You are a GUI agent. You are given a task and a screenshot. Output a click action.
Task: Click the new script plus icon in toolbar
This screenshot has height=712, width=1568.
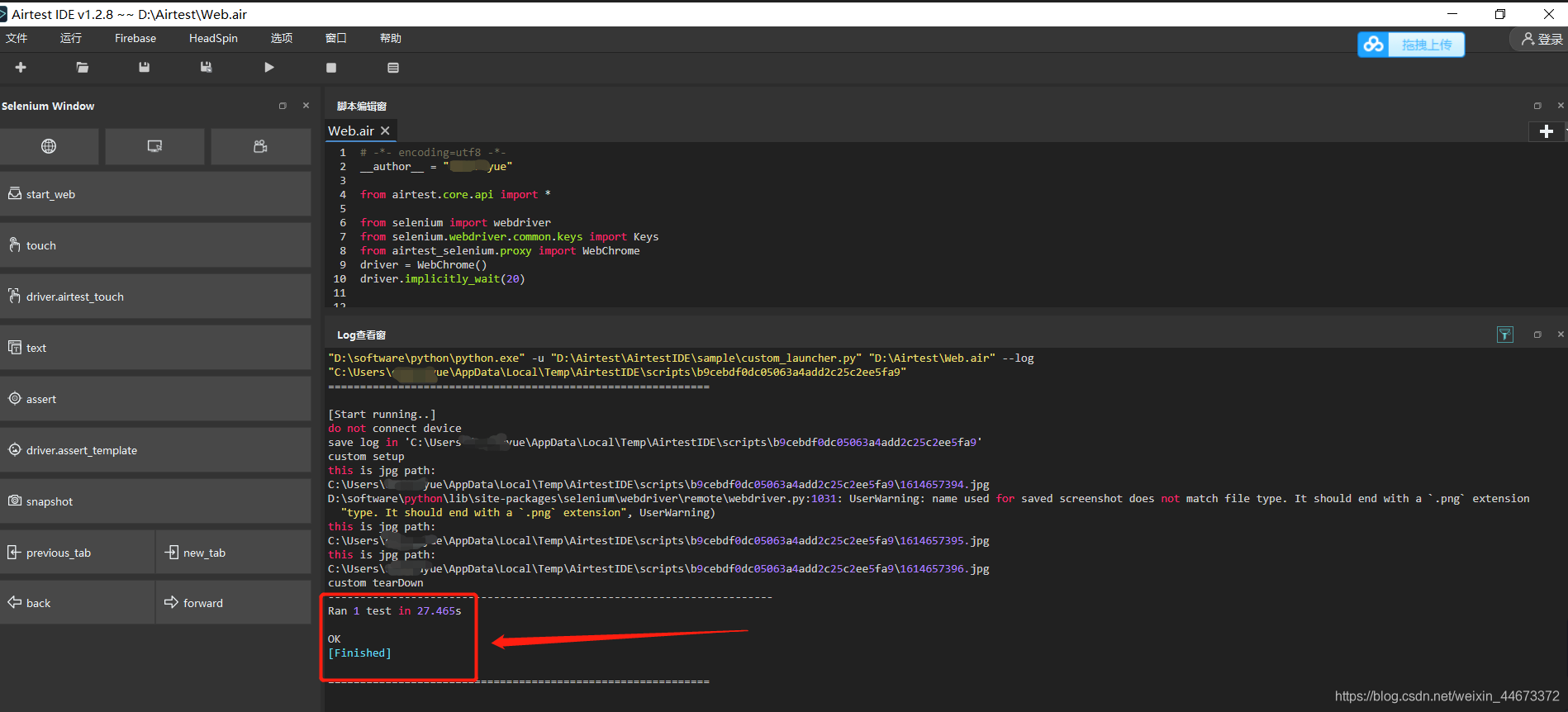21,68
